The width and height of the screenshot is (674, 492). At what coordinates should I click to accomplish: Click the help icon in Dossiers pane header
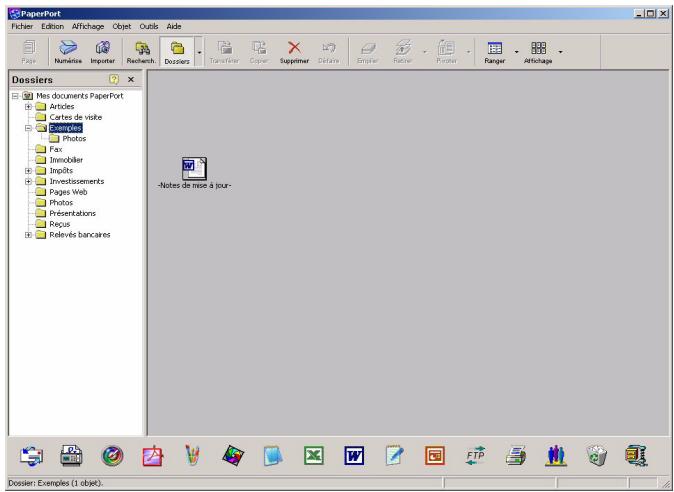point(113,79)
